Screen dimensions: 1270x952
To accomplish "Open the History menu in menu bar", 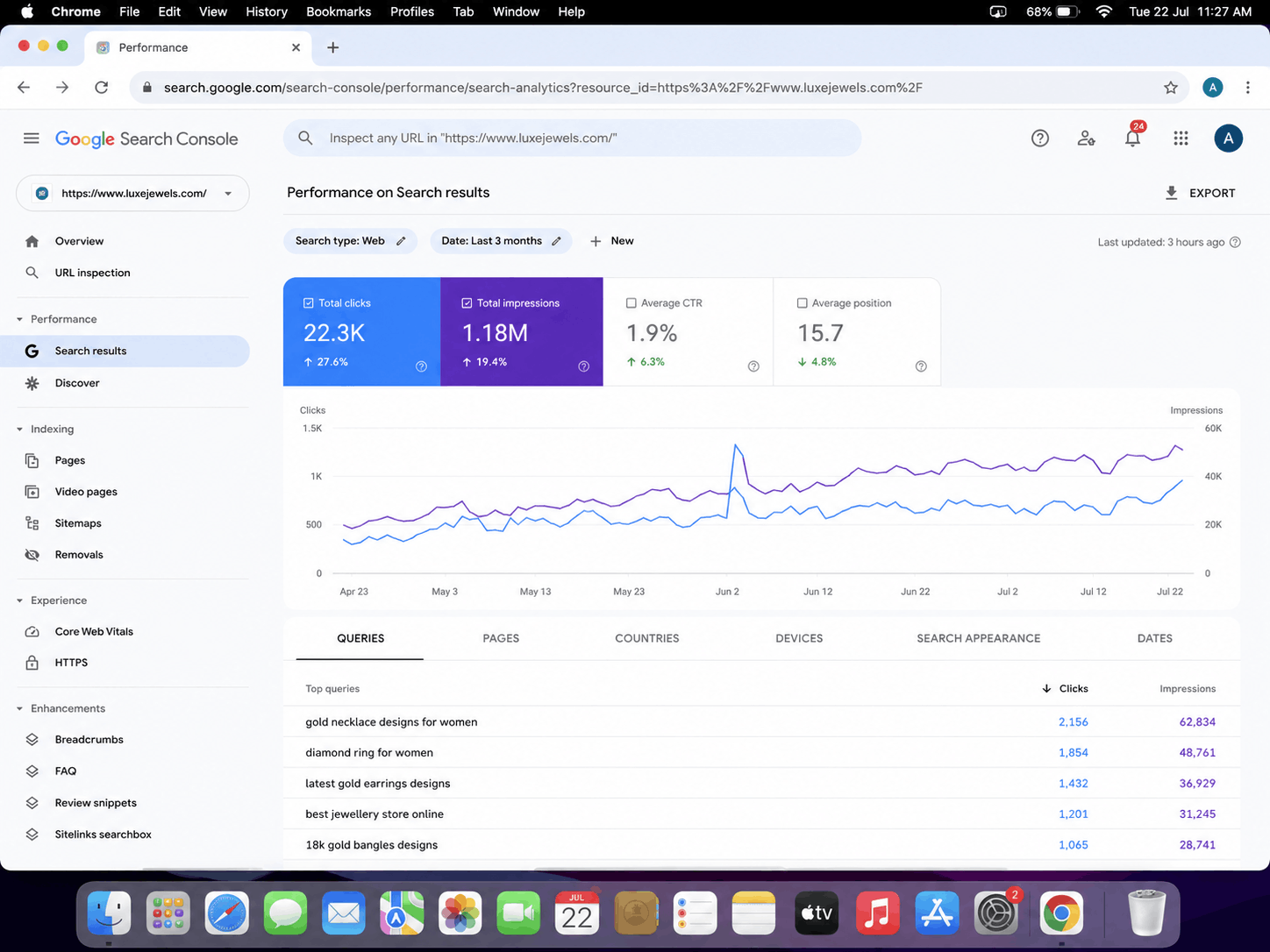I will point(267,11).
